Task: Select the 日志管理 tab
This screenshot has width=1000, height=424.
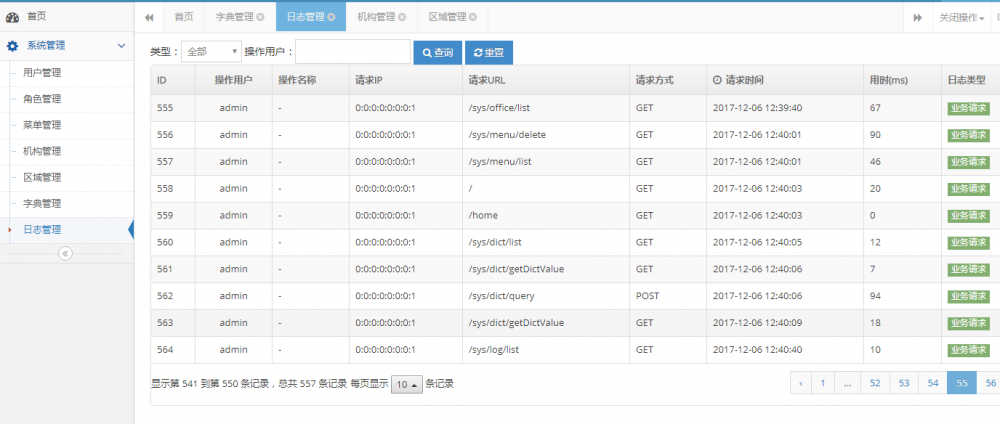Action: 311,17
